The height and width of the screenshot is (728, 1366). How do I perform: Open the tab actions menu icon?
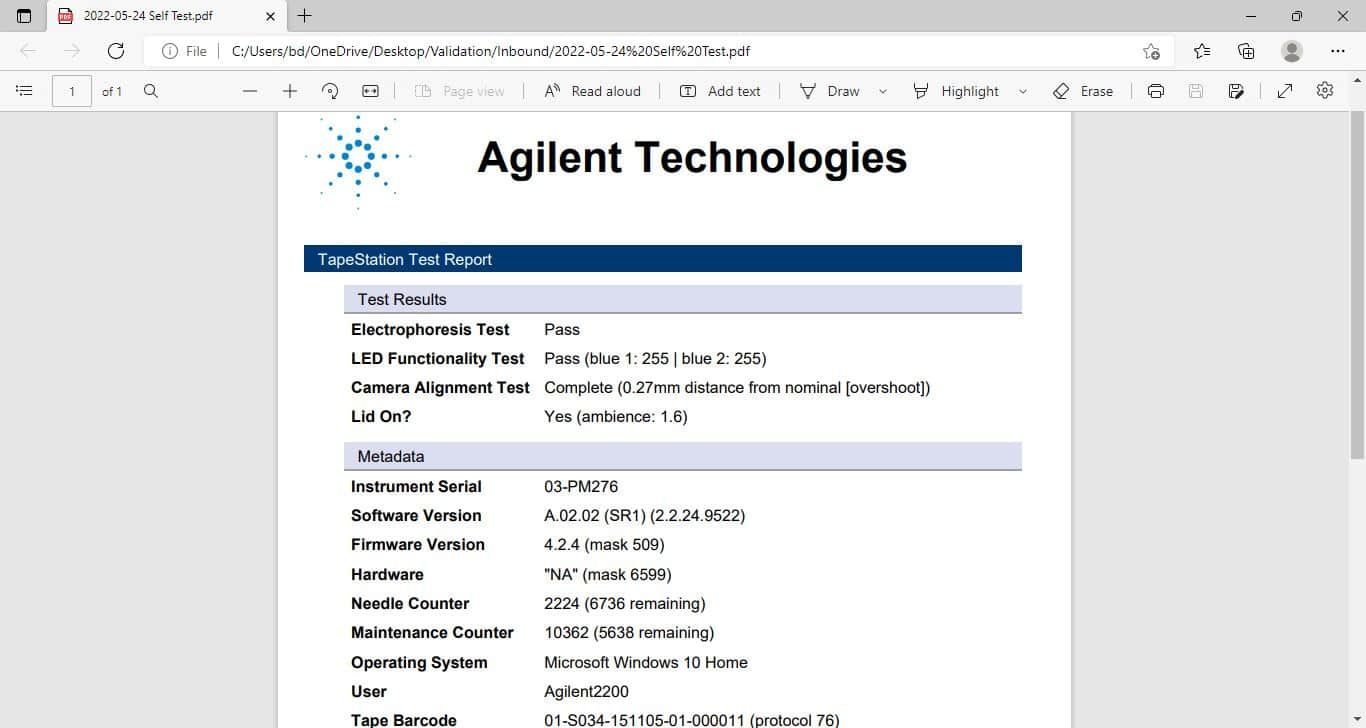24,16
